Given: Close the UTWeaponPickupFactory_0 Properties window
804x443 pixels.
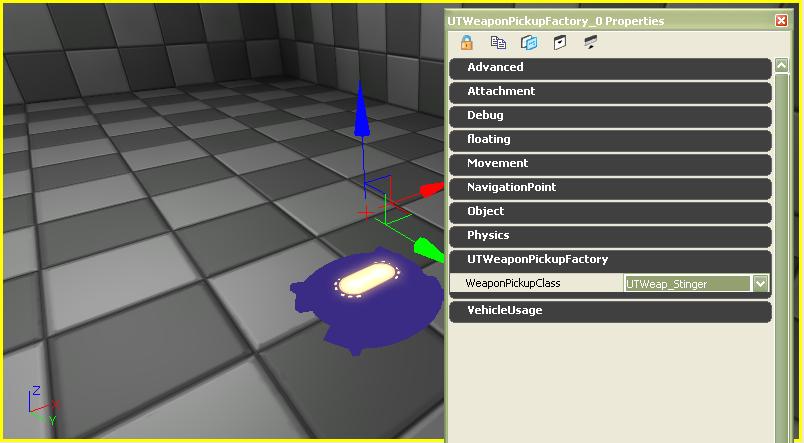Looking at the screenshot, I should (x=781, y=21).
